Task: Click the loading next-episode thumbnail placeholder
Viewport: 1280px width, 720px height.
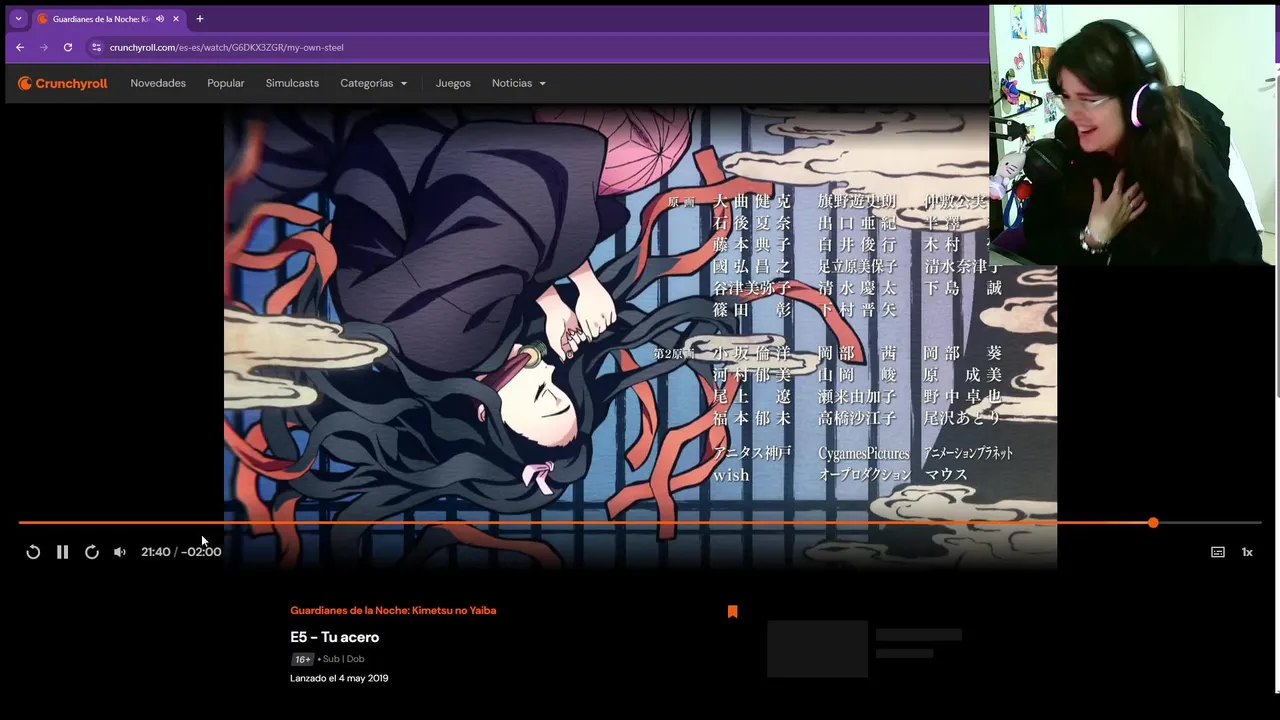Action: click(817, 648)
